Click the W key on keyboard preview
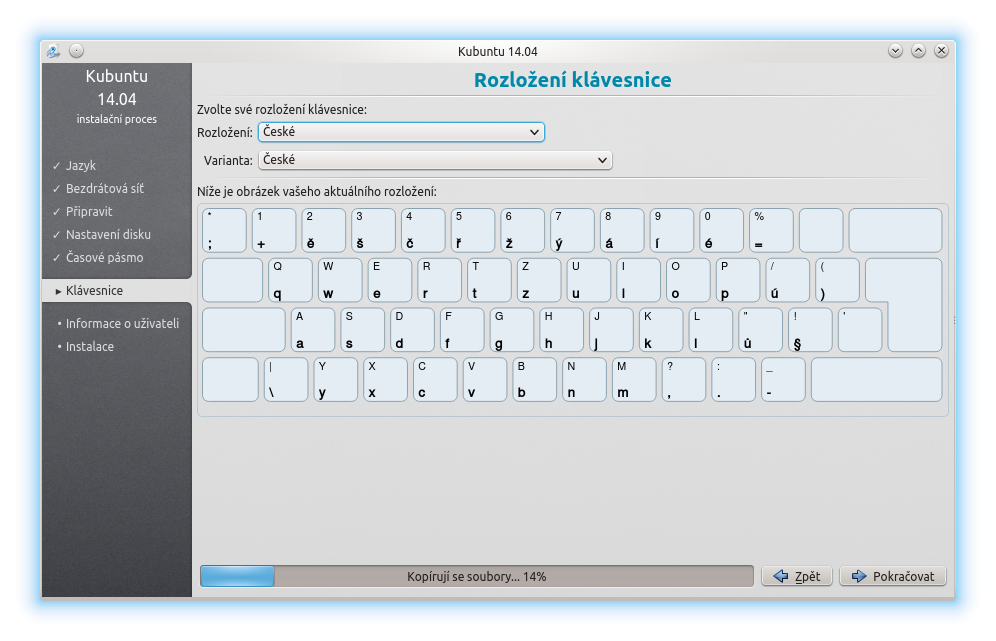This screenshot has width=996, height=641. click(x=340, y=280)
